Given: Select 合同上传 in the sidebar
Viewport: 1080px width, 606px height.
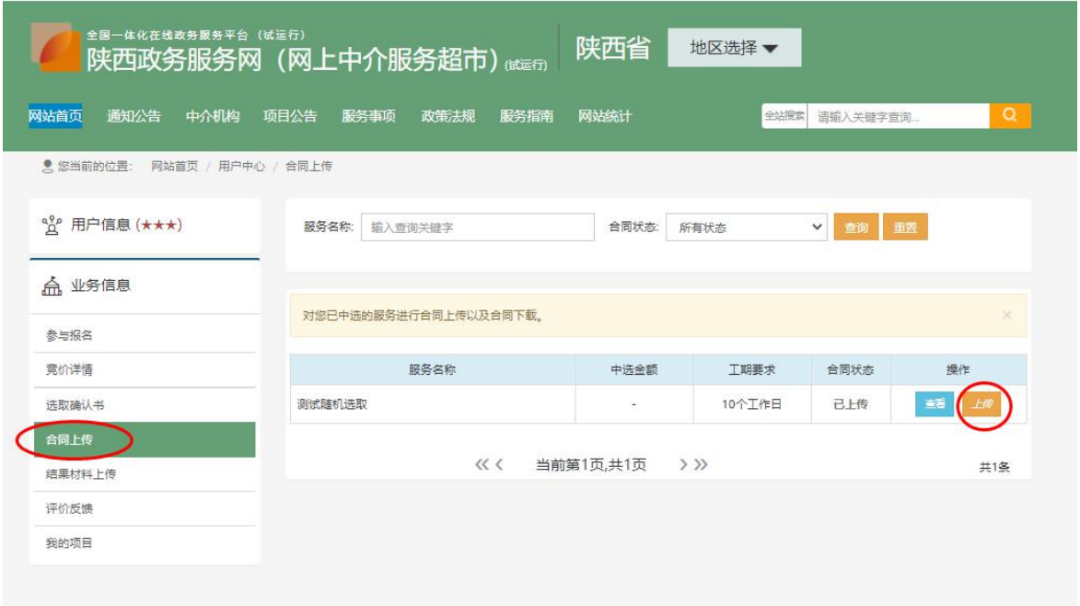Looking at the screenshot, I should pos(145,439).
